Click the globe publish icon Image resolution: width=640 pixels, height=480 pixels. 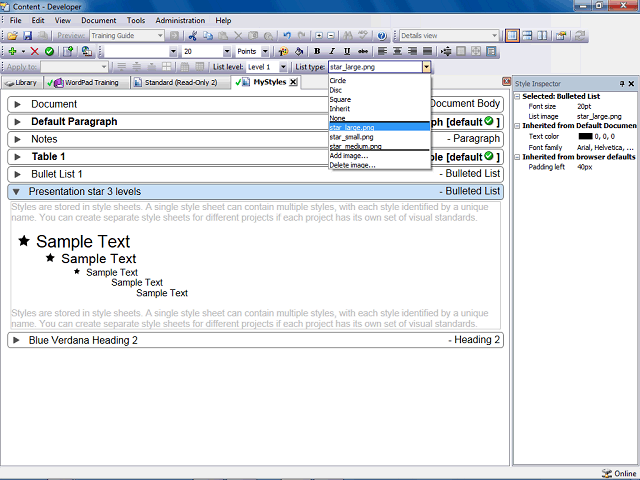click(87, 51)
